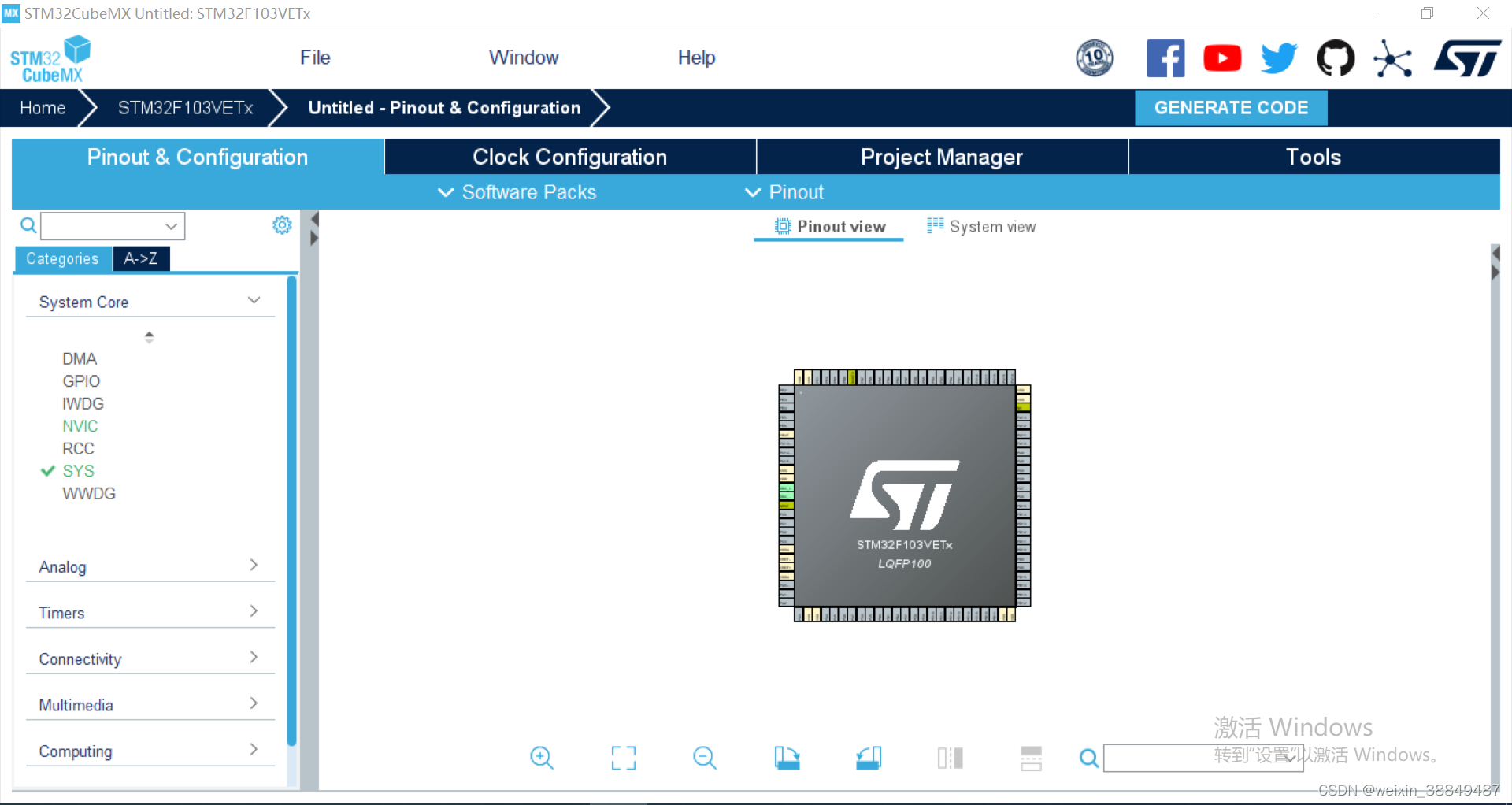The height and width of the screenshot is (805, 1512).
Task: Click the GENERATE CODE button
Action: coord(1231,108)
